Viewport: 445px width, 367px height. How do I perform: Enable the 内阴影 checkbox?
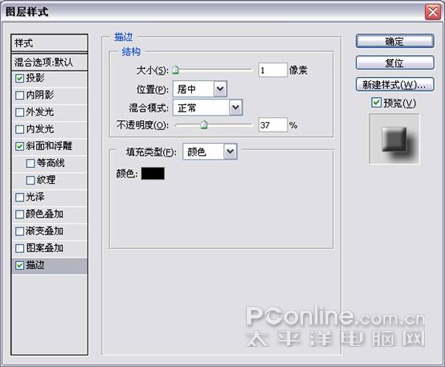pos(19,96)
